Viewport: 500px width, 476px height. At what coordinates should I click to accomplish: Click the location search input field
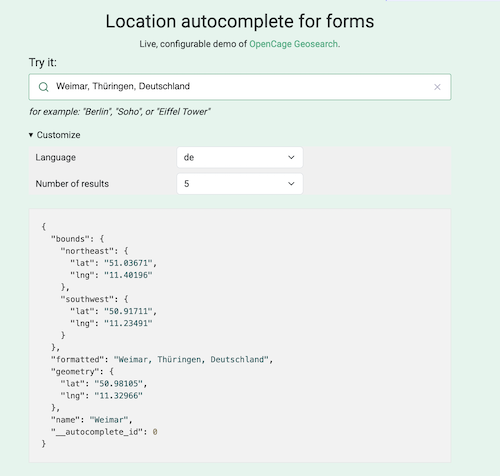[240, 87]
